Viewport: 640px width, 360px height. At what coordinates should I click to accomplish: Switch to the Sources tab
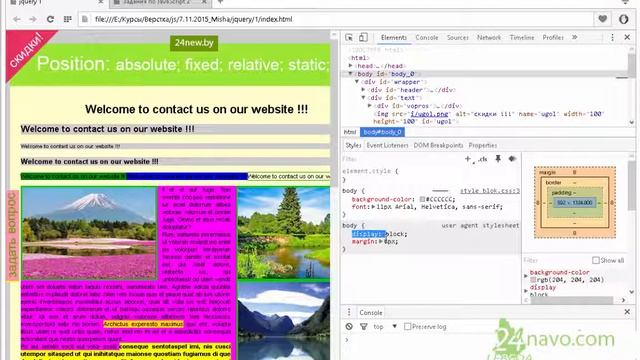click(458, 38)
